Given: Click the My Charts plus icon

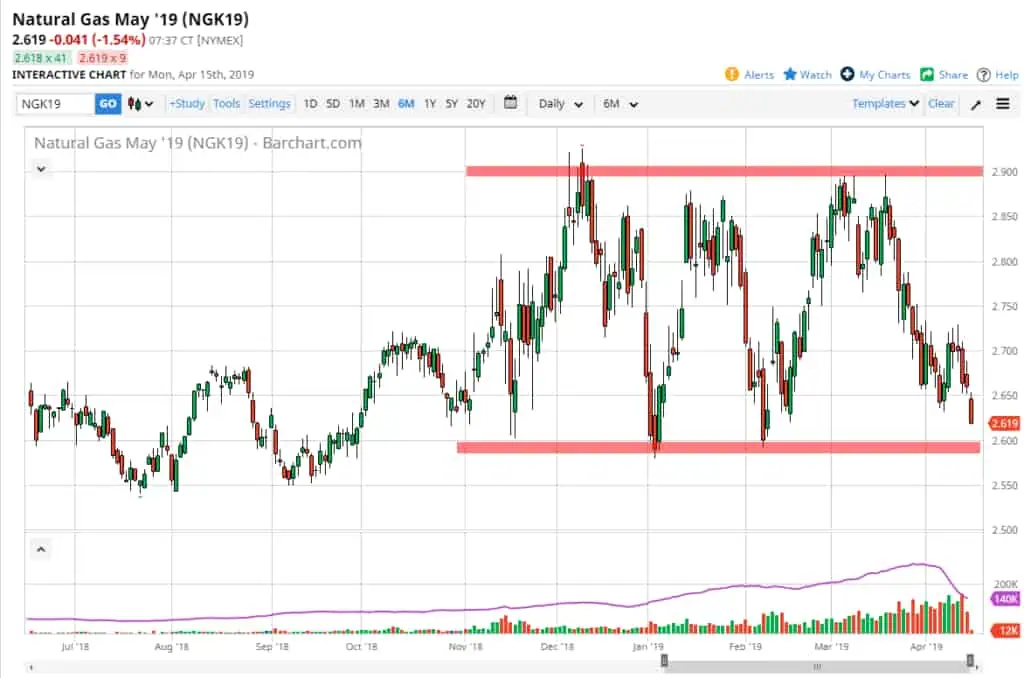Looking at the screenshot, I should coord(847,74).
